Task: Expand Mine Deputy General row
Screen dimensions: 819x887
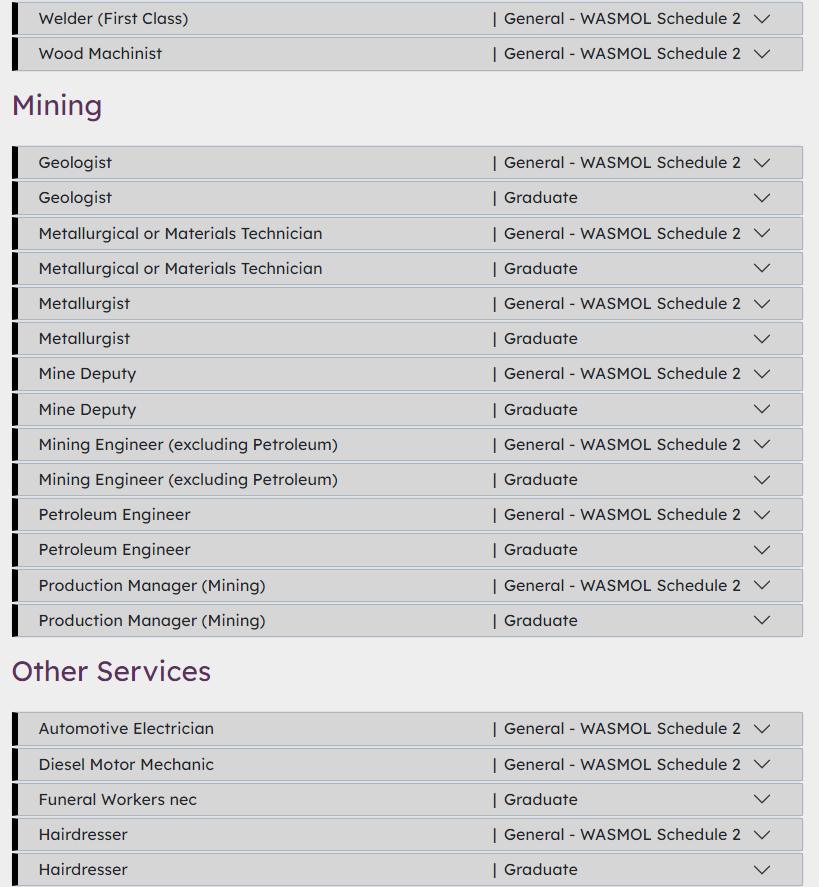Action: (x=762, y=374)
